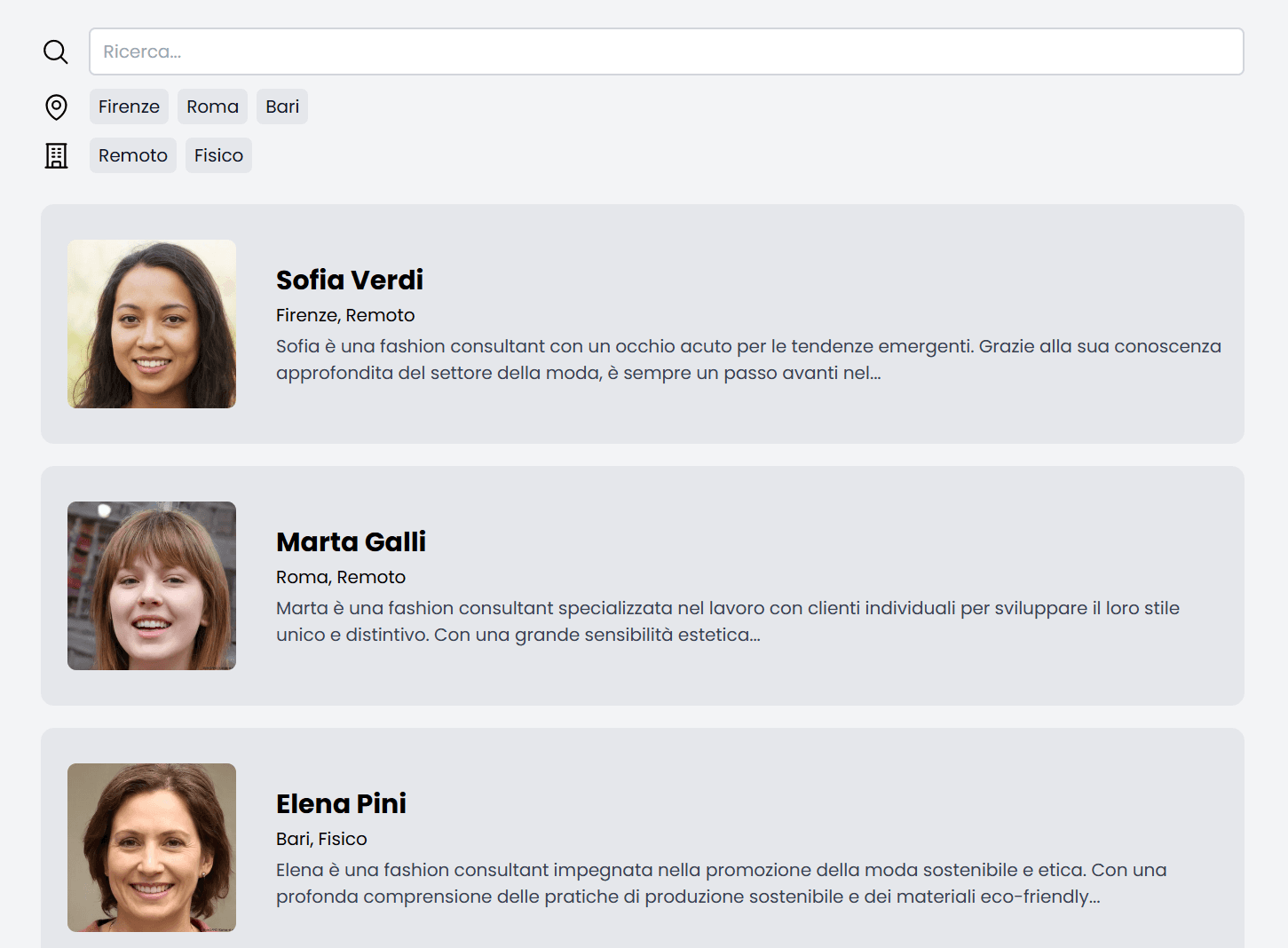Focus the Ricerca search field
Viewport: 1288px width, 948px height.
[666, 51]
